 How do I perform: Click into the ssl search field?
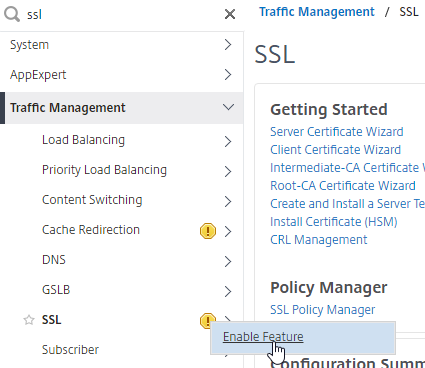(x=122, y=15)
